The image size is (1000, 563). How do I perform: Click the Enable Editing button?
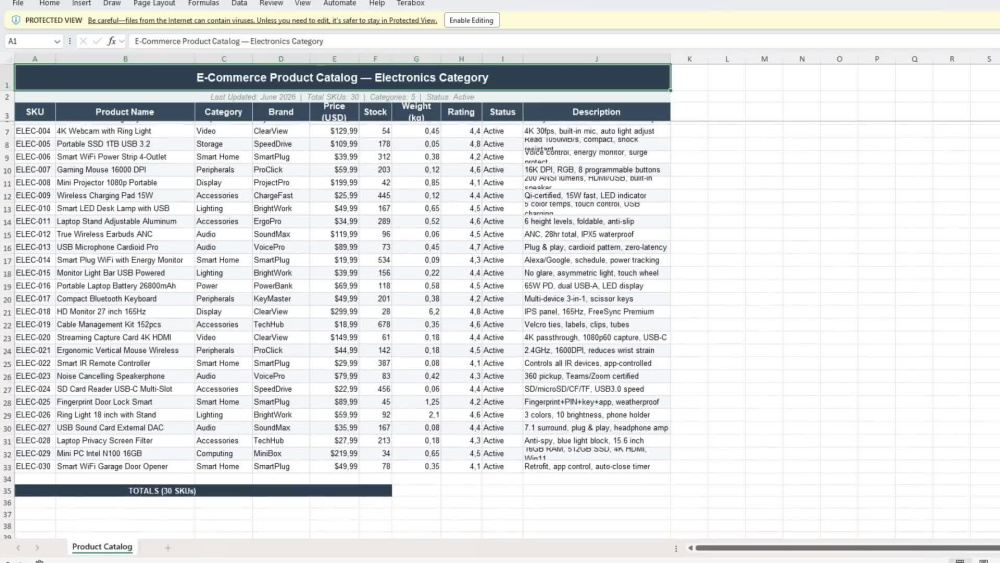click(x=471, y=20)
